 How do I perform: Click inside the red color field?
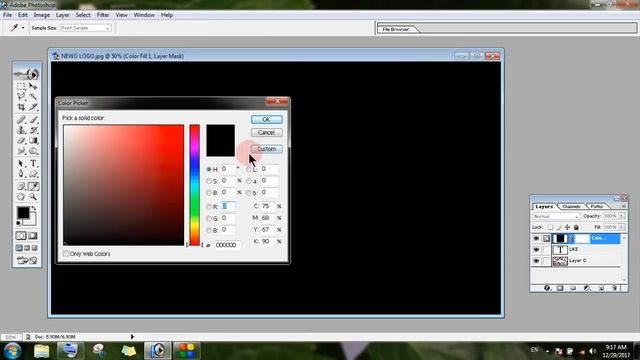124,185
